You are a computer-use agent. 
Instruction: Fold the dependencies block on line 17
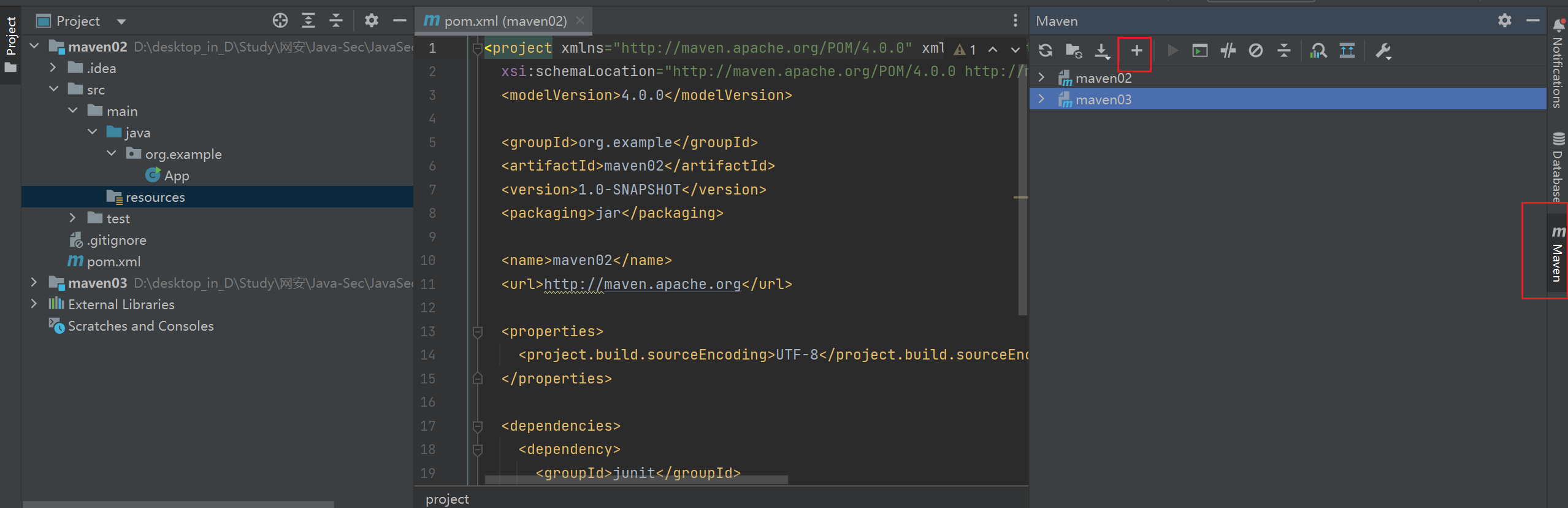point(477,426)
